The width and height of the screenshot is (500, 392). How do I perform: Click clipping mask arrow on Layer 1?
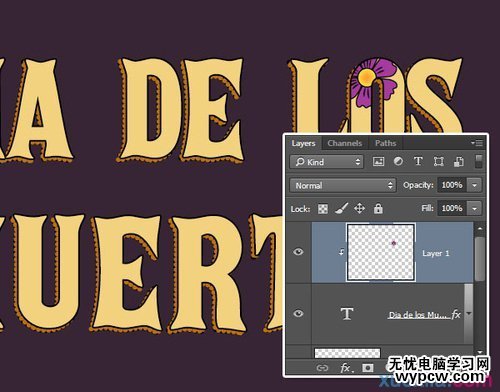[341, 252]
